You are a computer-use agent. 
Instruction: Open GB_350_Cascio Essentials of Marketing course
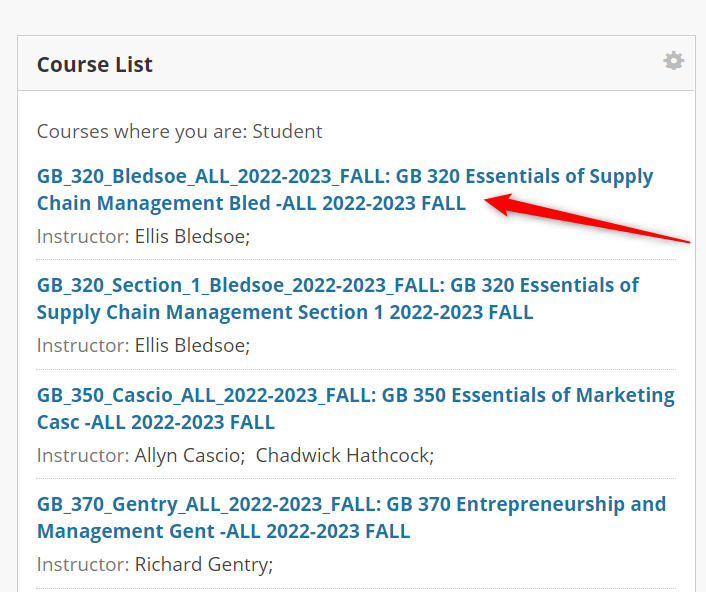click(x=356, y=409)
